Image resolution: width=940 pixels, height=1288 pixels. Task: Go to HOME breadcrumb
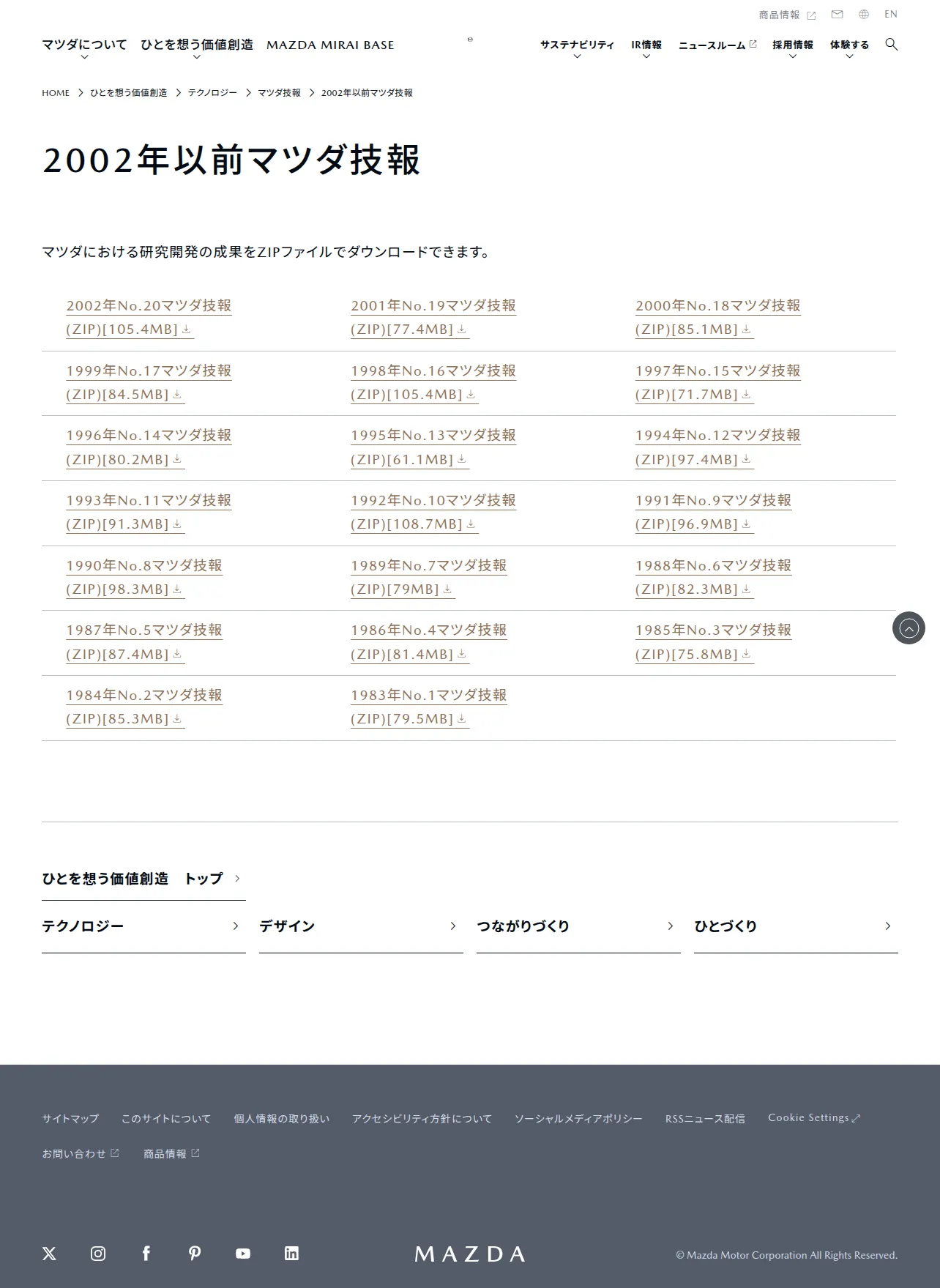(x=56, y=93)
